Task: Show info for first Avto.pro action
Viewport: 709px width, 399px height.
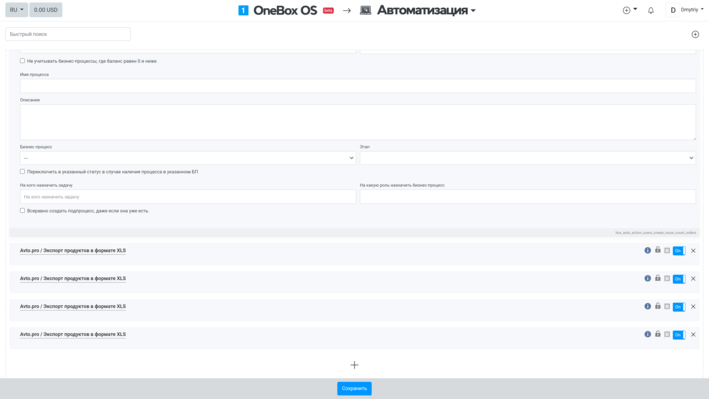Action: pos(648,250)
